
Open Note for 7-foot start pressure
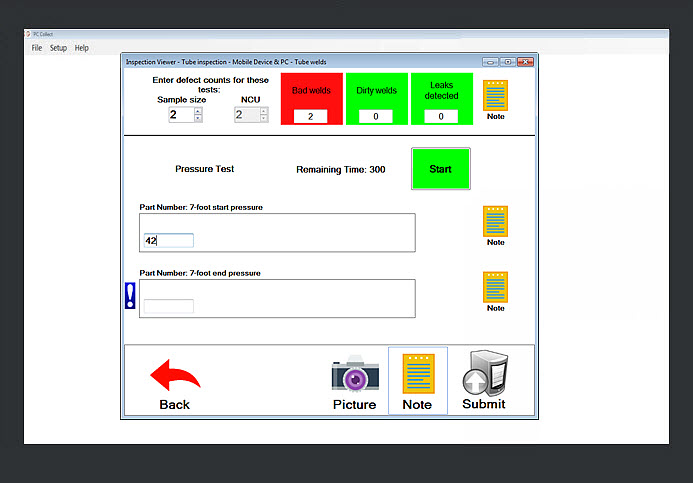(495, 222)
